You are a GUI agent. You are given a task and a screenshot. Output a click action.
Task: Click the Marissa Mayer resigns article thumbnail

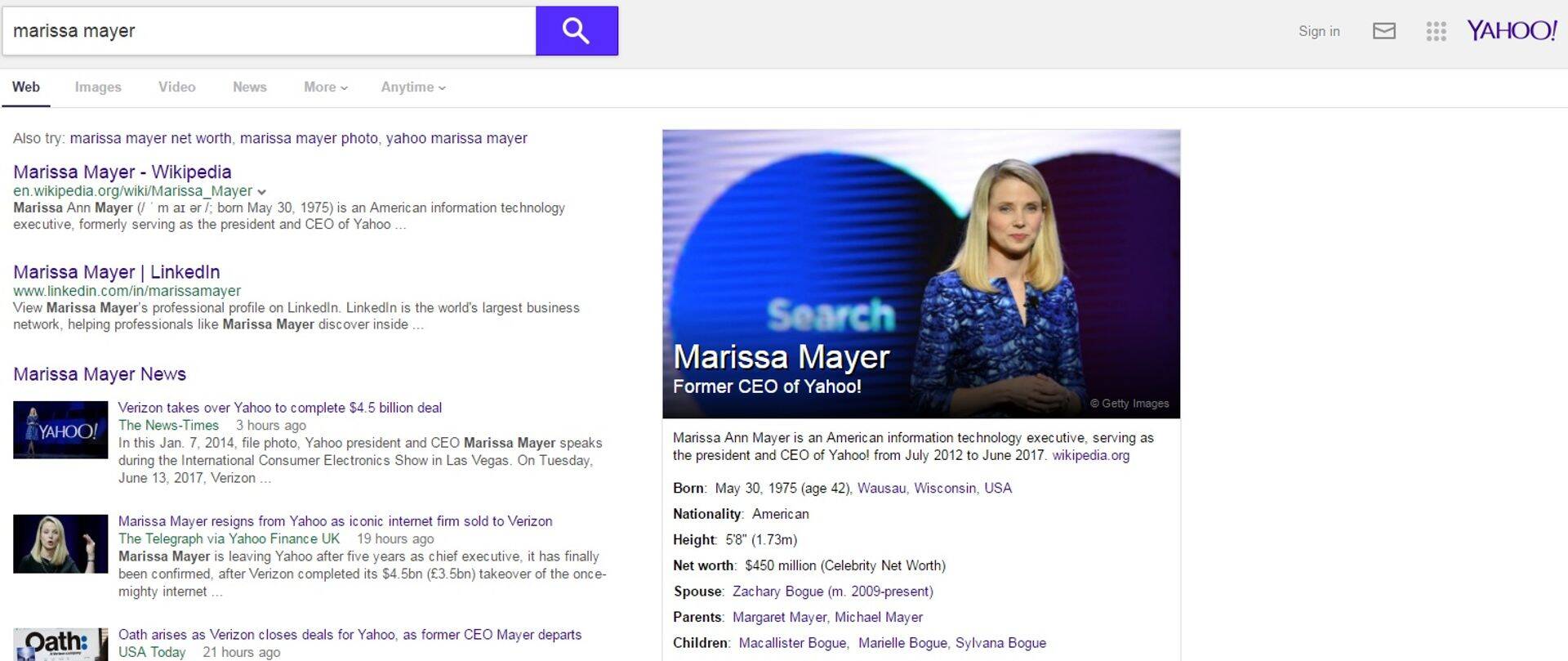click(x=60, y=543)
